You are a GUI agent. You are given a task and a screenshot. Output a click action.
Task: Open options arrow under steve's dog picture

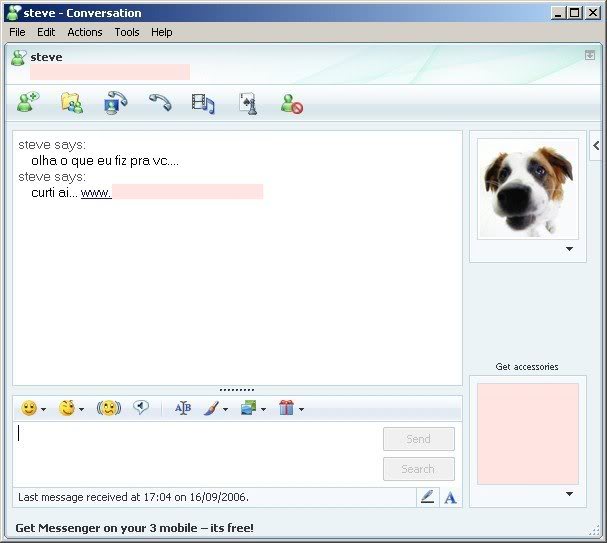coord(569,249)
